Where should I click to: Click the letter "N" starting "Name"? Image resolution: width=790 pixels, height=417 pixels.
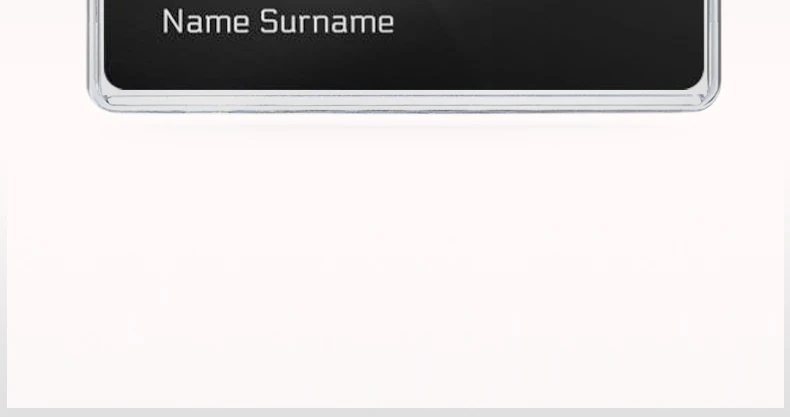click(171, 22)
